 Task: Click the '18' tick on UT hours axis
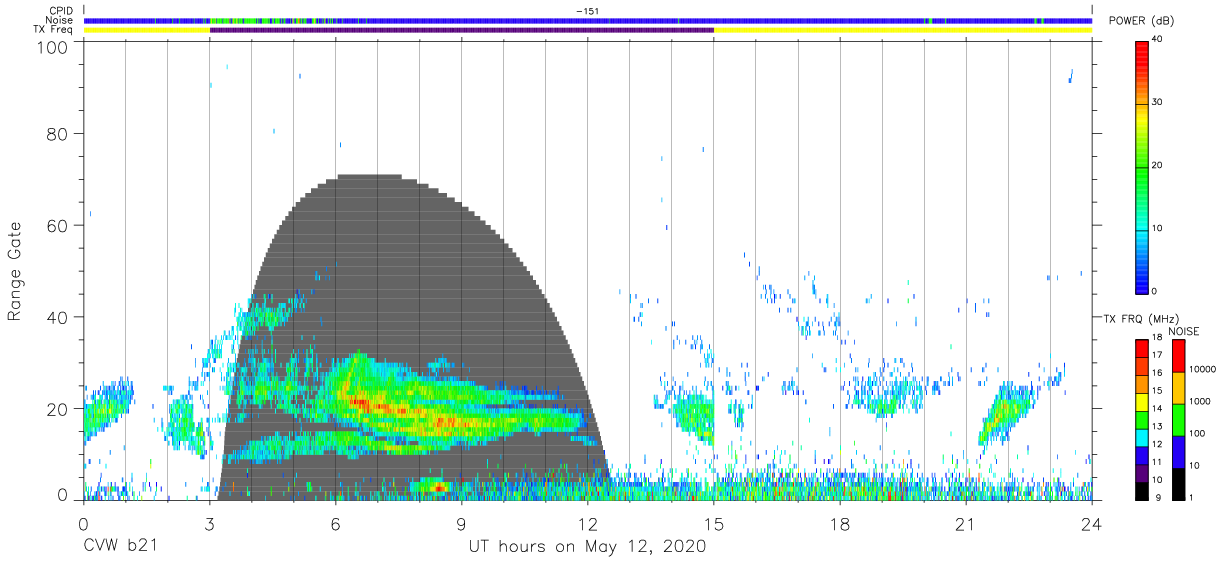[x=840, y=524]
